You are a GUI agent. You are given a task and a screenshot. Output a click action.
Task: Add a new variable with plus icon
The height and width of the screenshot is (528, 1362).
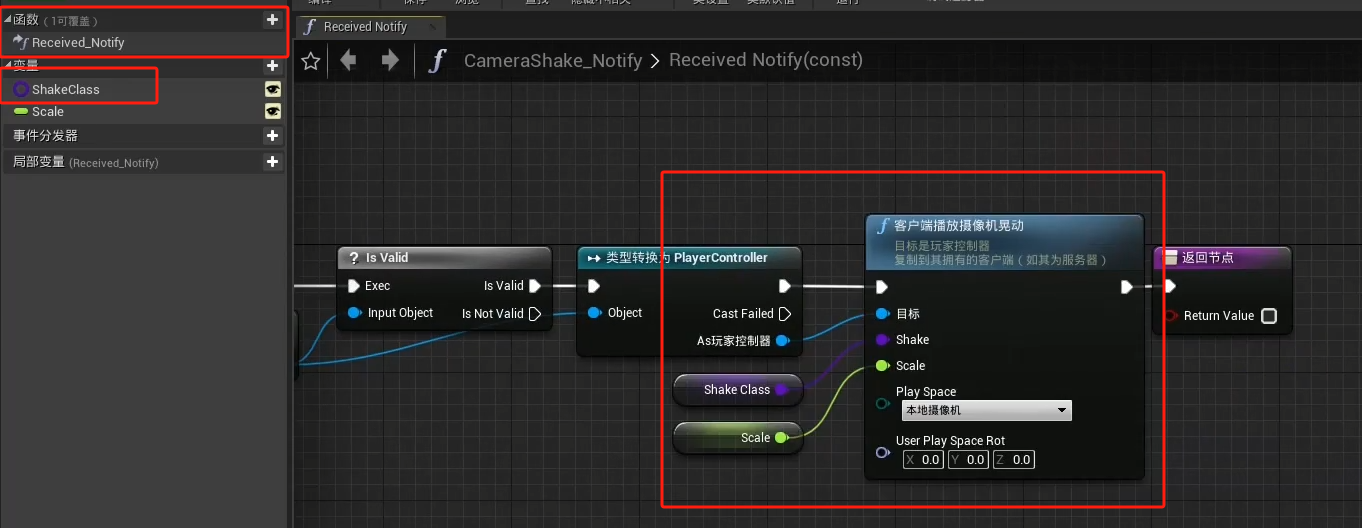(272, 66)
